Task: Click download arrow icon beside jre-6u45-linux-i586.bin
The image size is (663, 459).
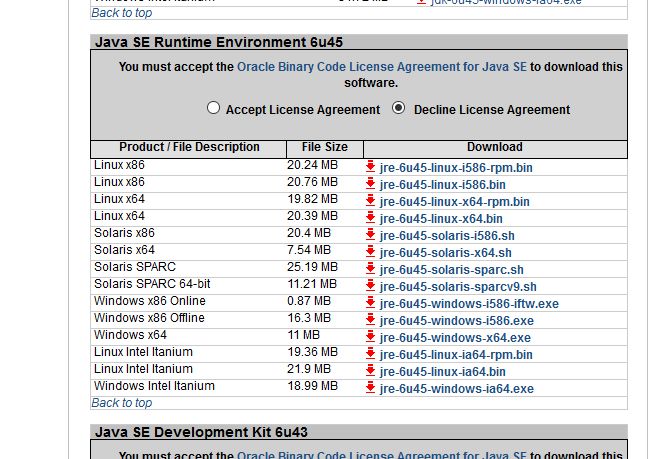Action: pos(370,183)
